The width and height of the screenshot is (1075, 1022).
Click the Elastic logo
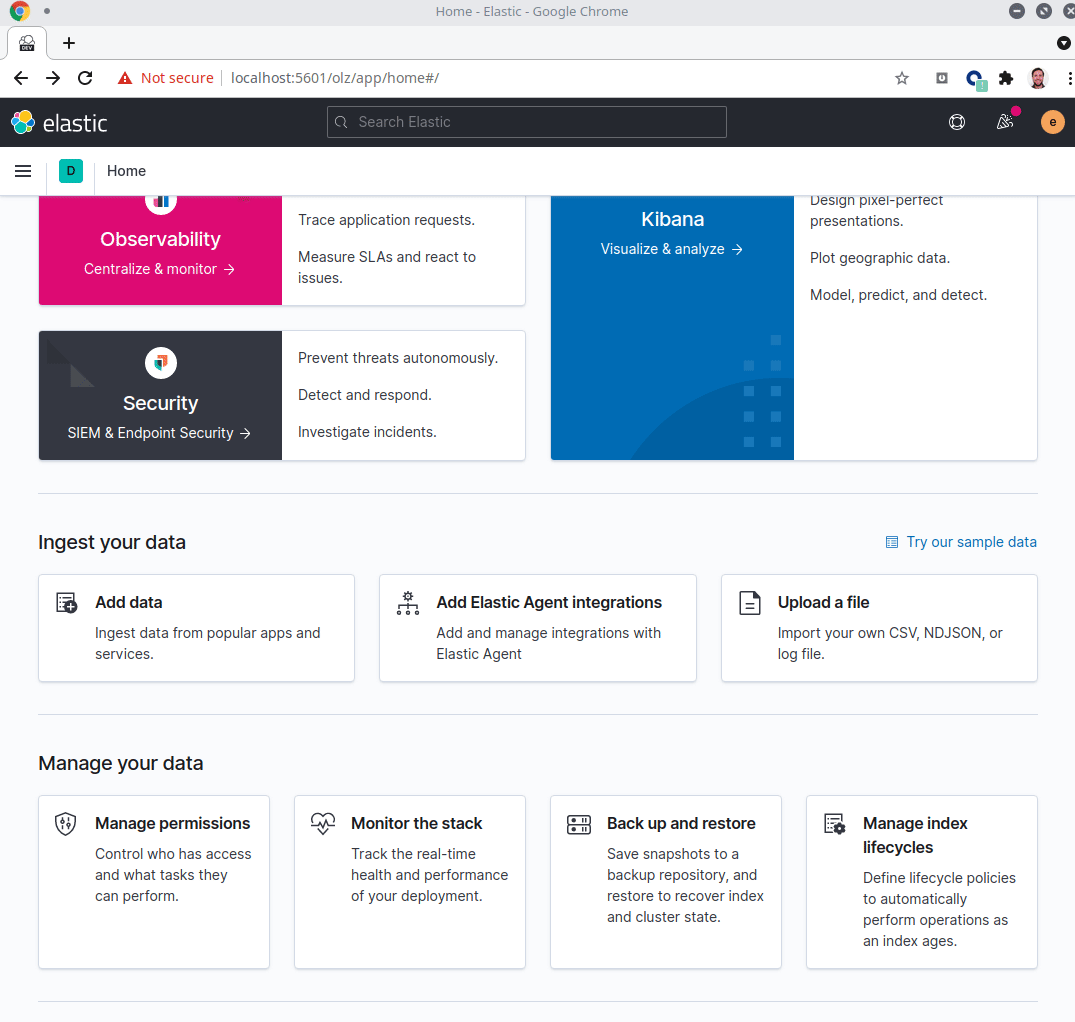point(60,123)
